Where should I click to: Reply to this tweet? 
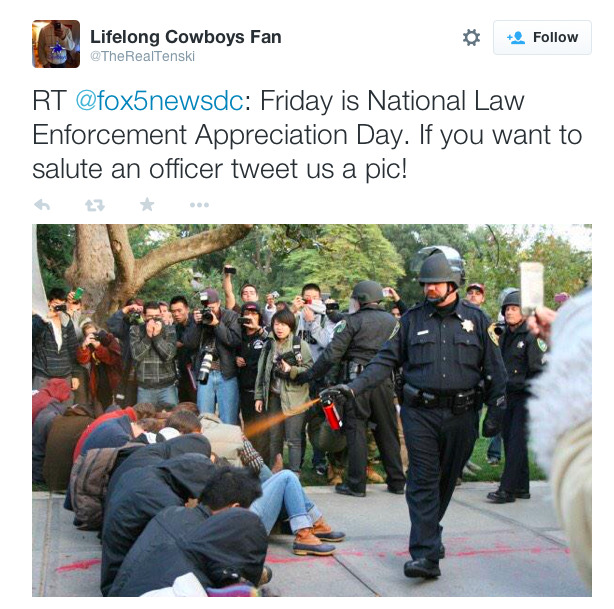point(42,204)
